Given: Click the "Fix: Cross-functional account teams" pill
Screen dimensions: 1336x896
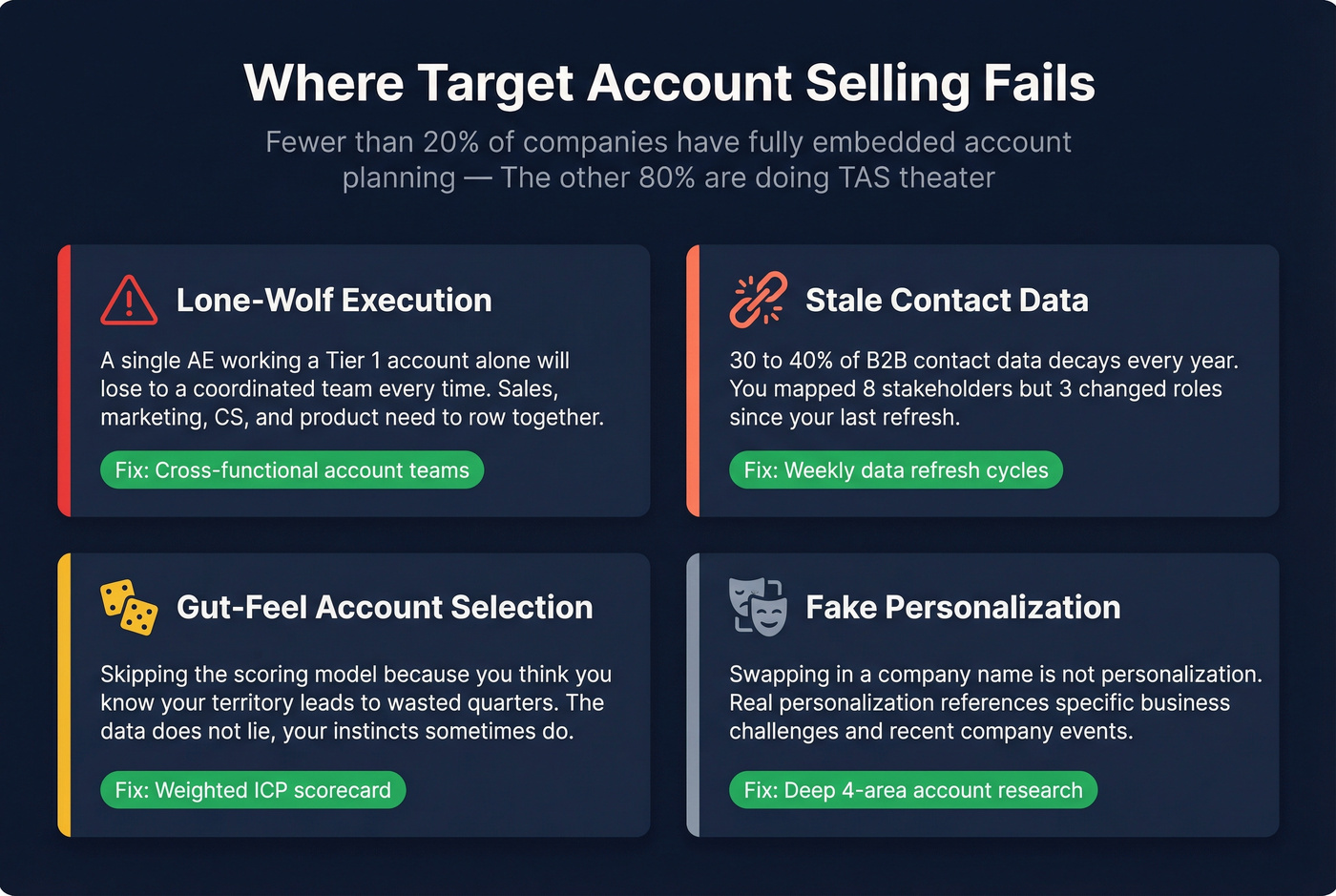Looking at the screenshot, I should [x=292, y=470].
